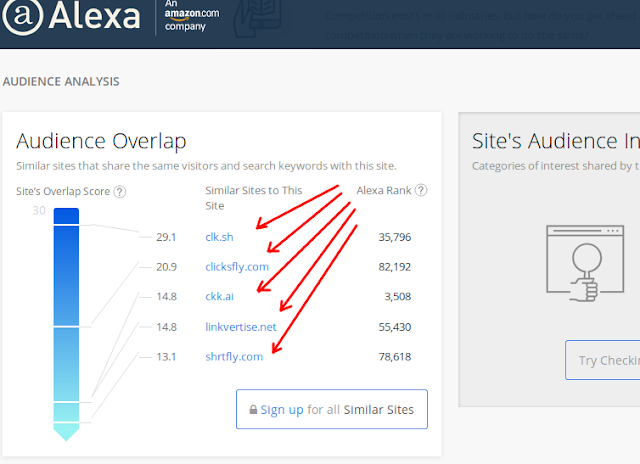Viewport: 640px width, 464px height.
Task: Click the book illustration in header
Action: click(257, 18)
